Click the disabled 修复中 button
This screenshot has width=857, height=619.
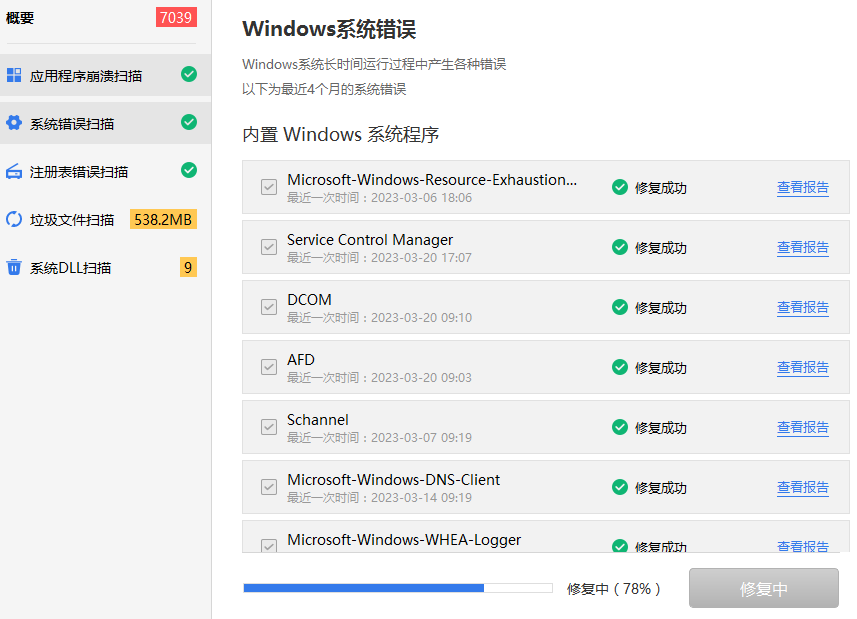[763, 588]
